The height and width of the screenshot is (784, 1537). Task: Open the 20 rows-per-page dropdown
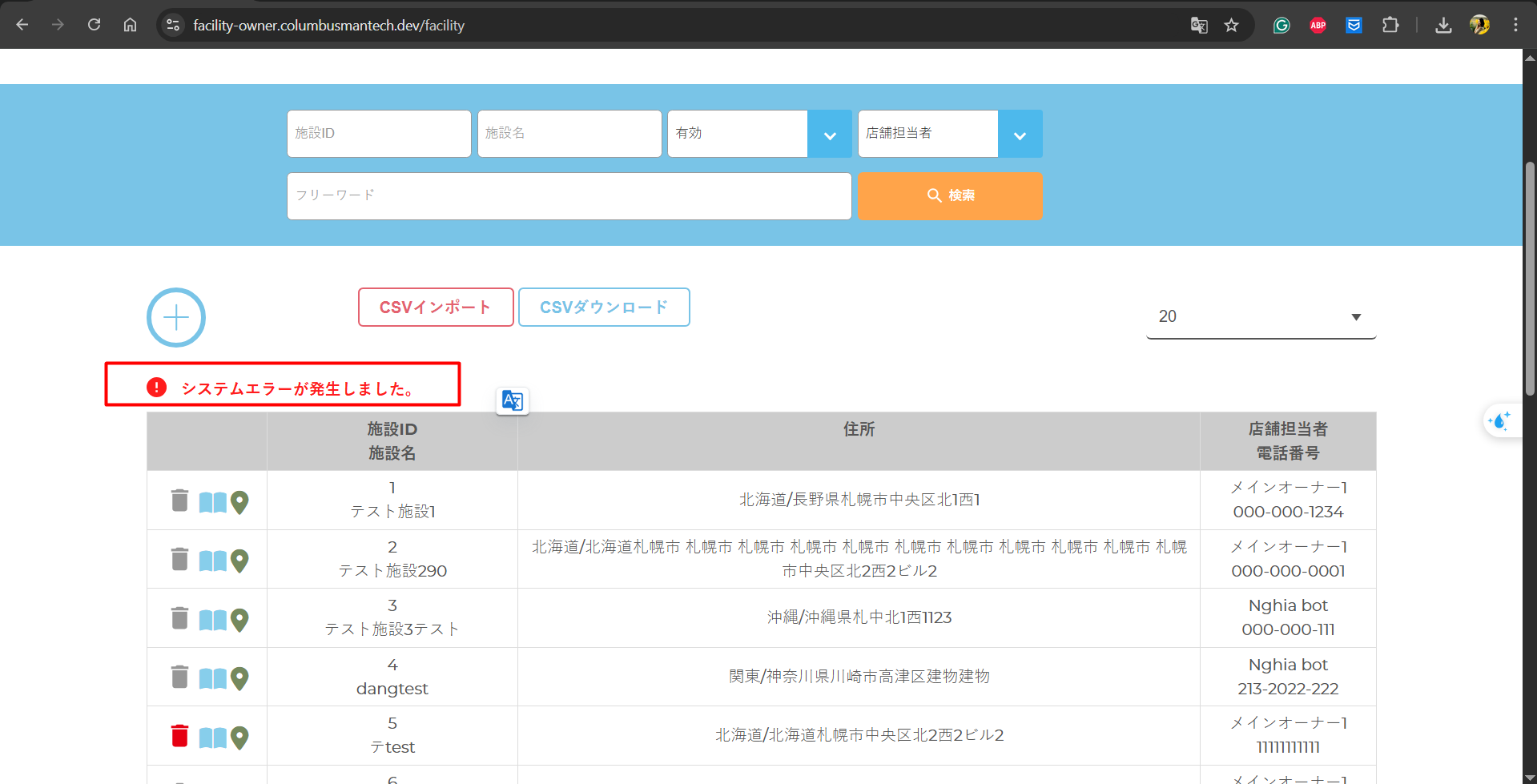pyautogui.click(x=1261, y=317)
